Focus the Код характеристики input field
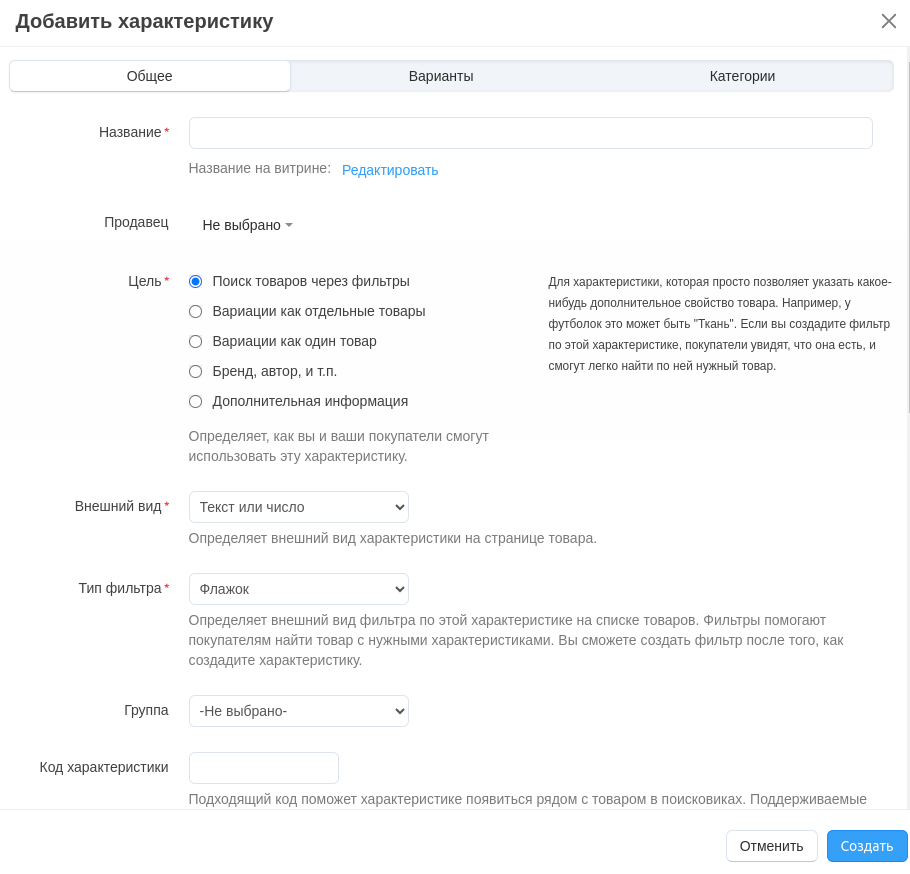910x874 pixels. pyautogui.click(x=263, y=768)
